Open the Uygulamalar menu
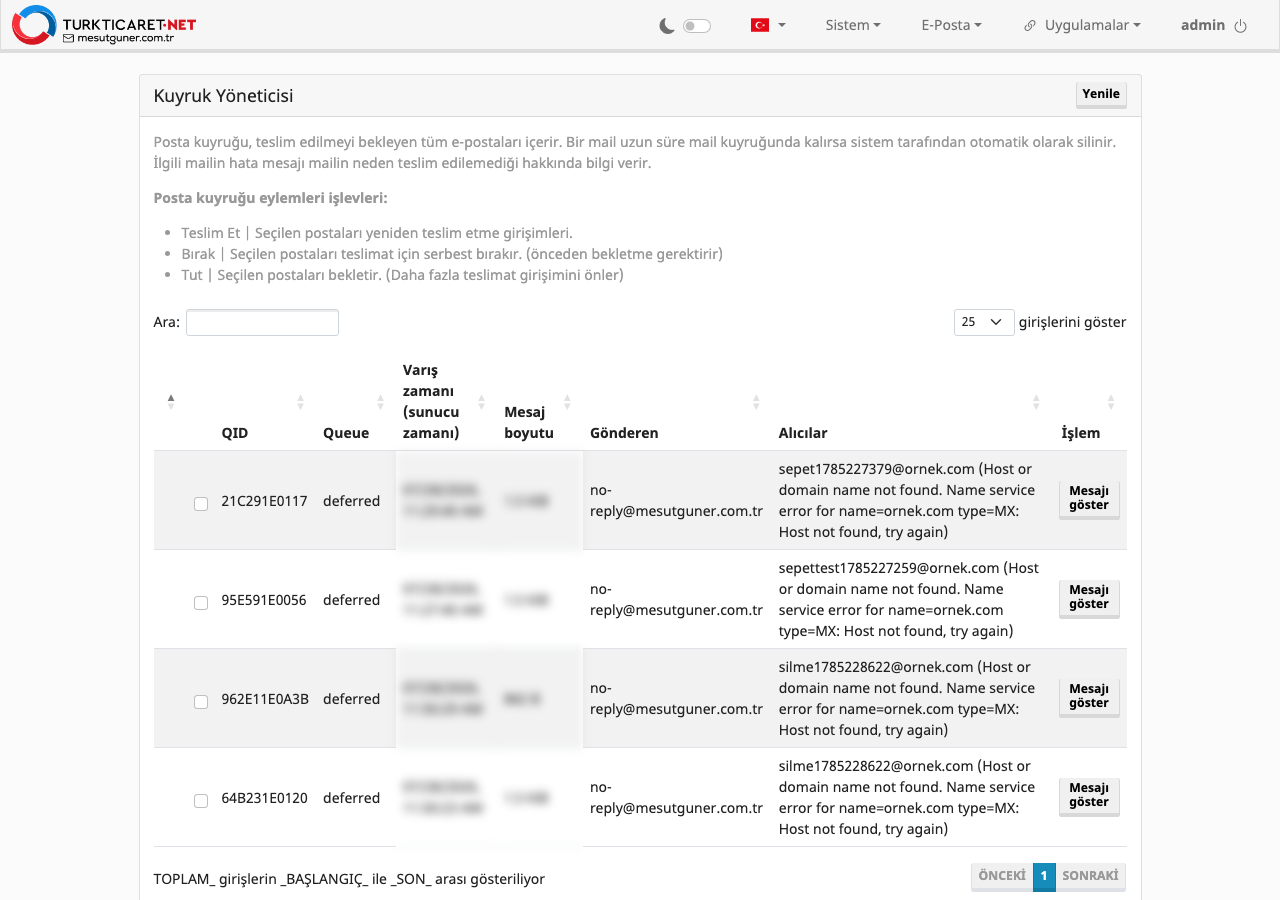 pos(1083,25)
